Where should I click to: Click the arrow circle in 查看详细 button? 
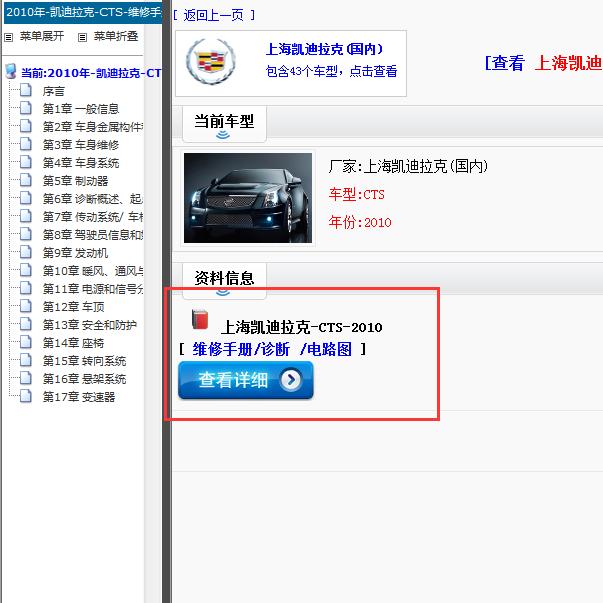291,380
